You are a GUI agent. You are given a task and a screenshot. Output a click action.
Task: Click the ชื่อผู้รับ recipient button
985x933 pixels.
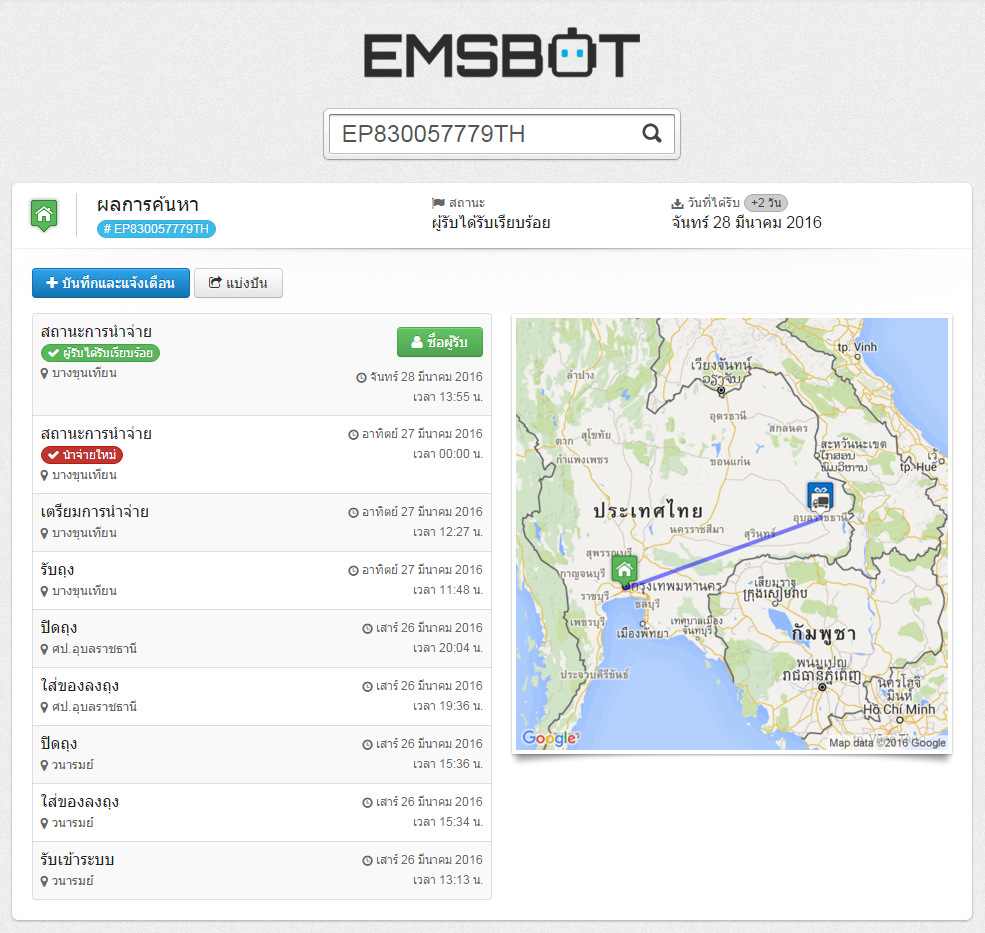[x=440, y=342]
